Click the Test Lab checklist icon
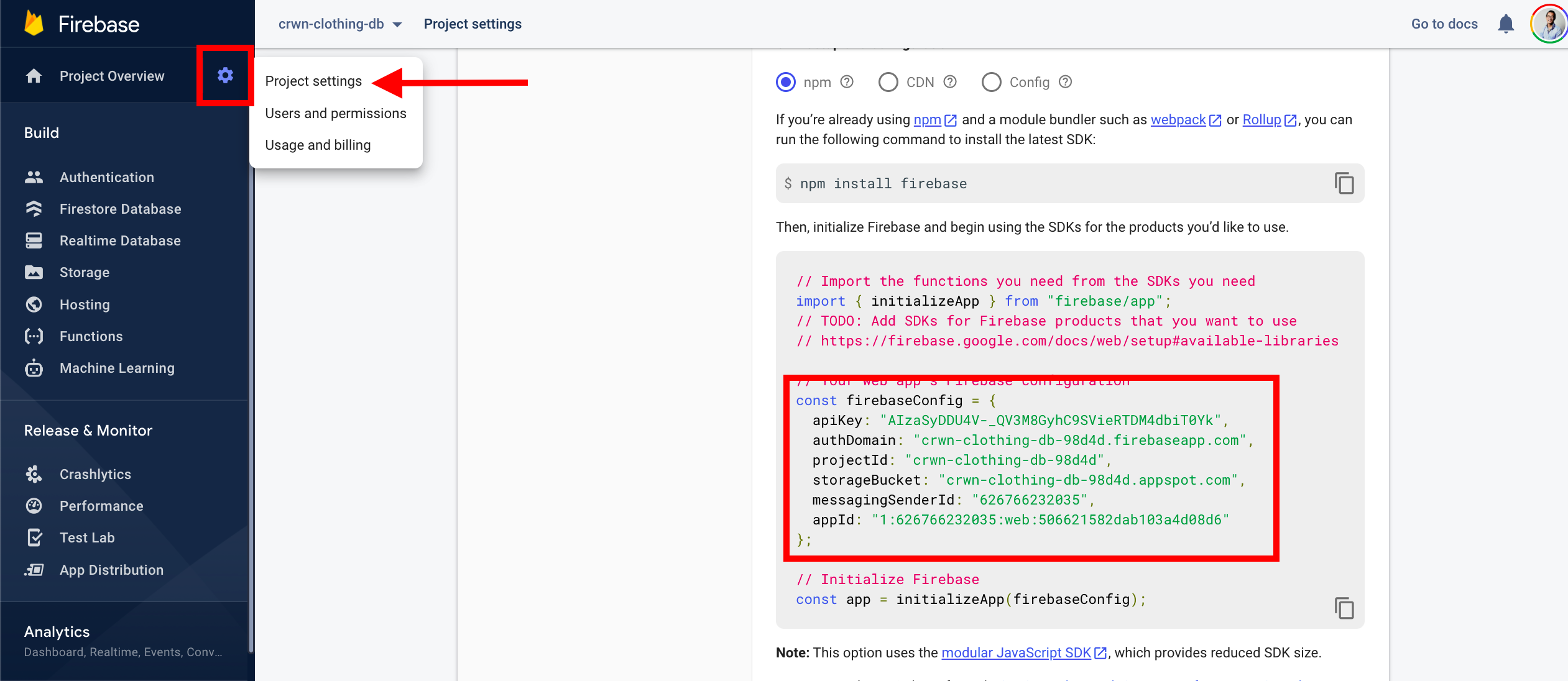Image resolution: width=1568 pixels, height=681 pixels. coord(35,537)
